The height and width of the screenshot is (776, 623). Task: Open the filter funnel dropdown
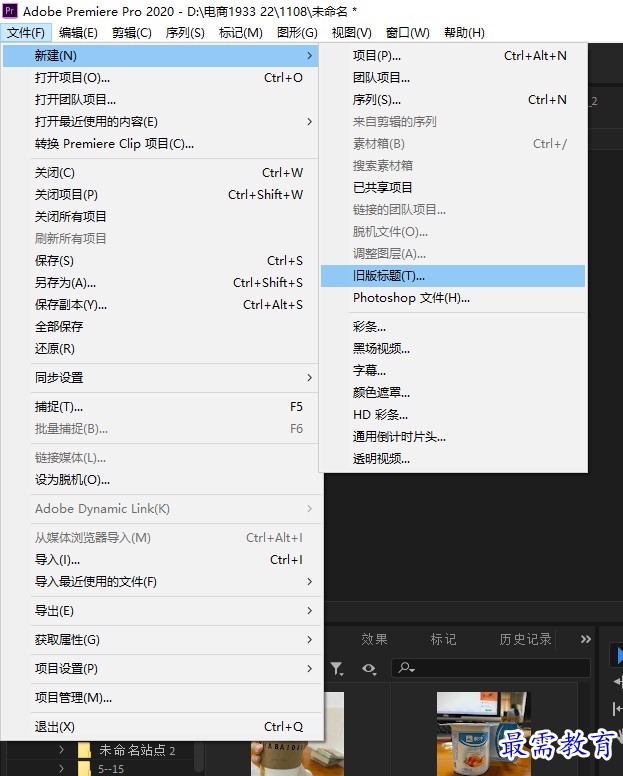[337, 669]
